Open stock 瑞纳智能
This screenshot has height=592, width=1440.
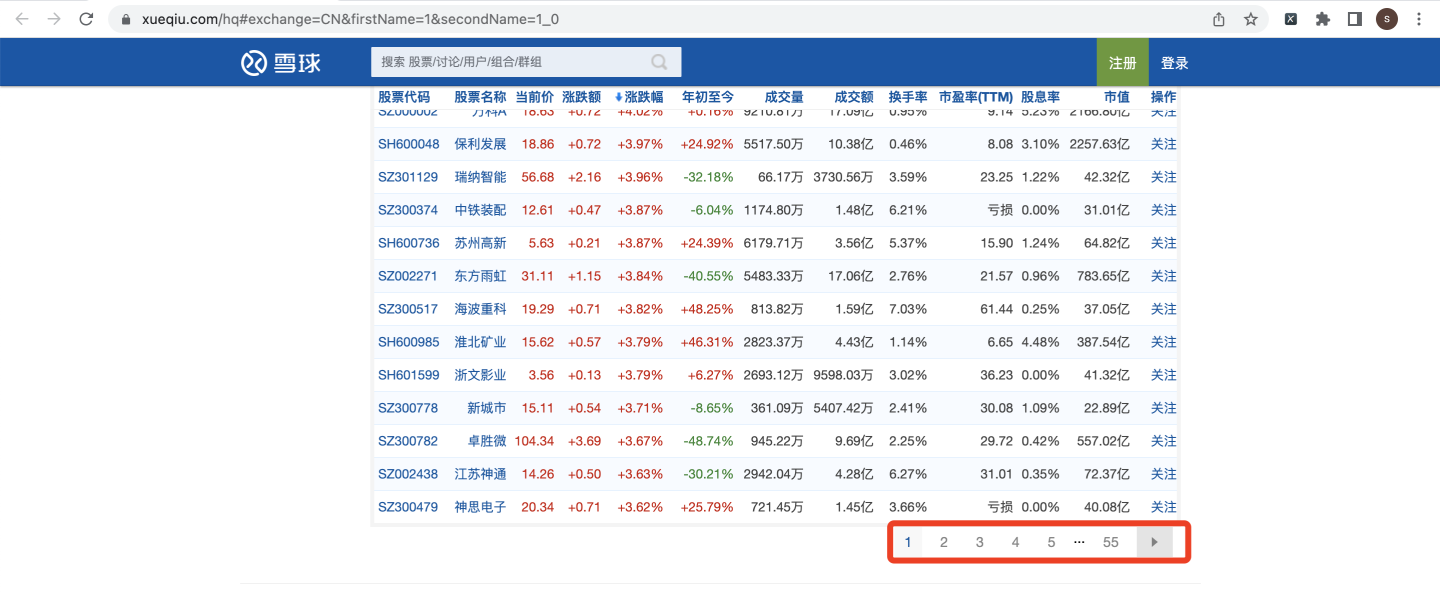(x=480, y=177)
